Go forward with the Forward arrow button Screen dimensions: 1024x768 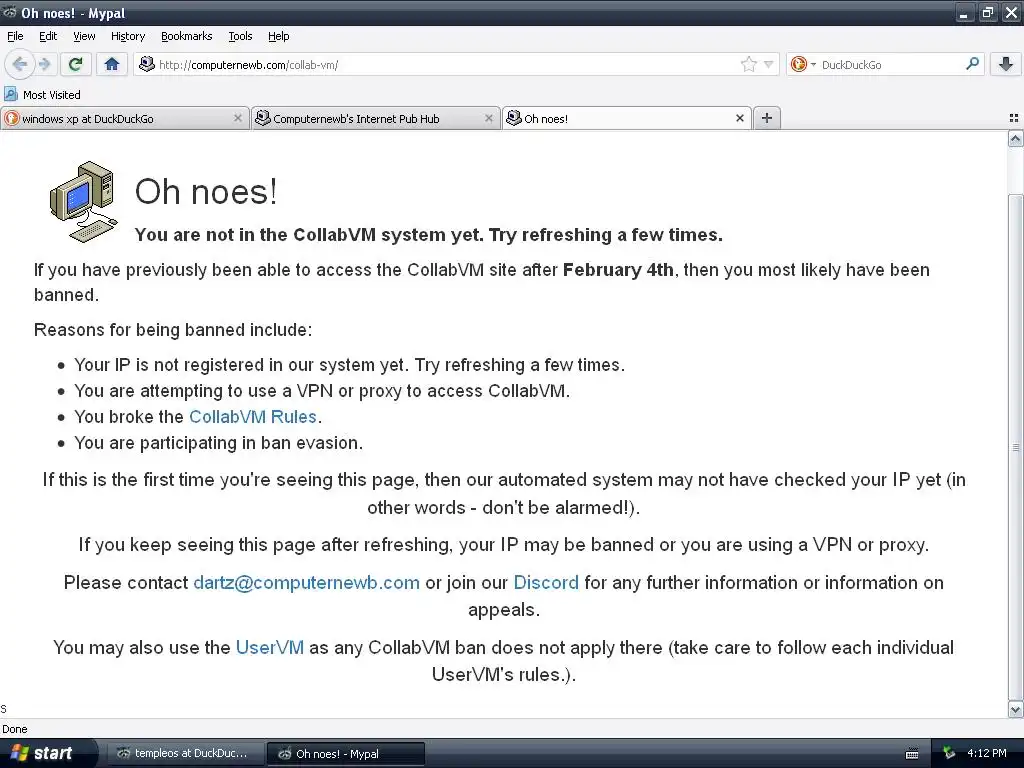pyautogui.click(x=44, y=64)
